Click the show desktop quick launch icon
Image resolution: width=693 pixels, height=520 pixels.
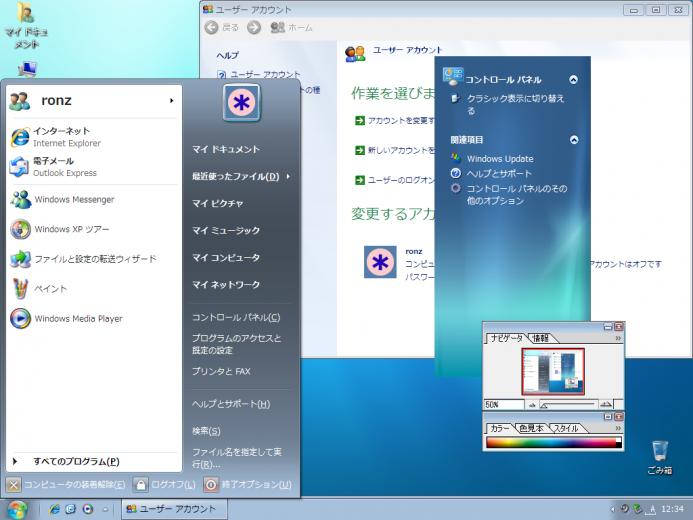71,509
